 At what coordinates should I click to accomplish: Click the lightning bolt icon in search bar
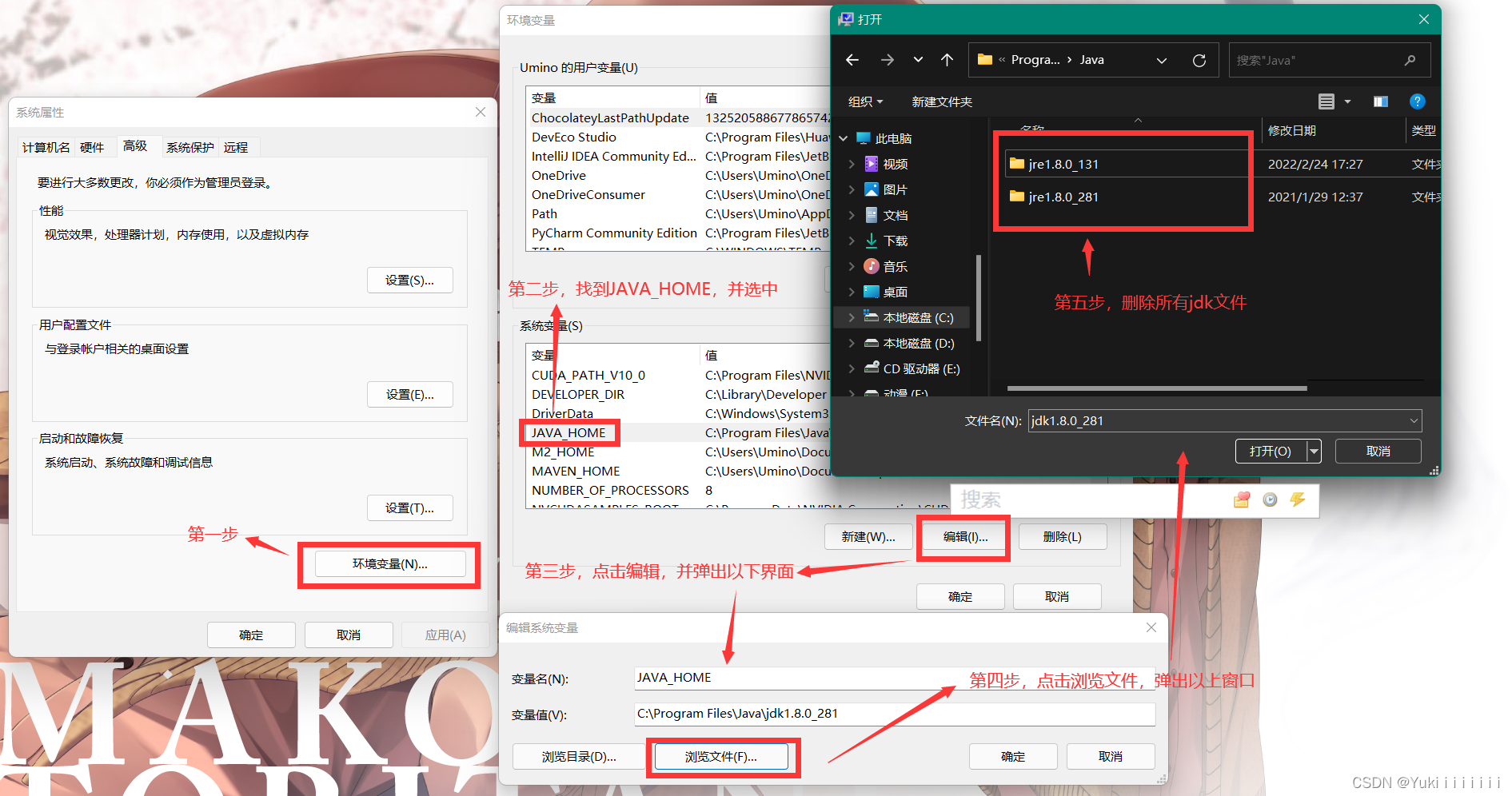pos(1298,499)
